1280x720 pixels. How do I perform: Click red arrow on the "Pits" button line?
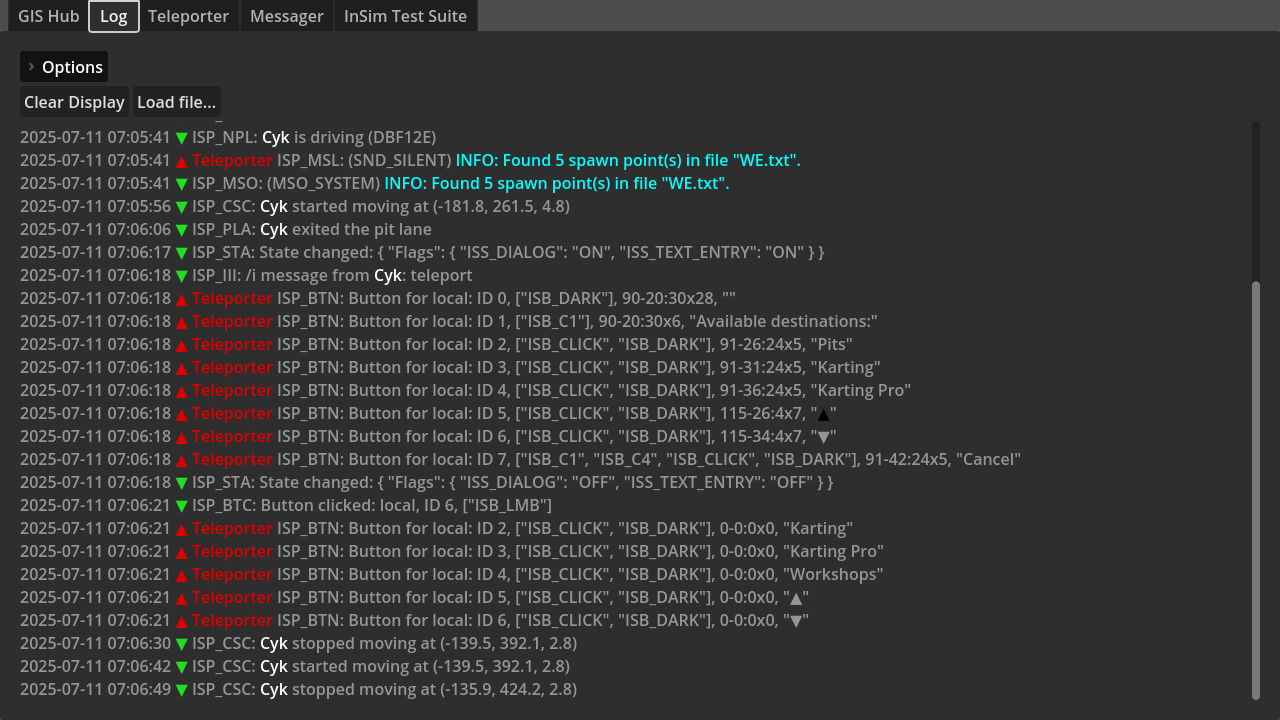pyautogui.click(x=182, y=345)
